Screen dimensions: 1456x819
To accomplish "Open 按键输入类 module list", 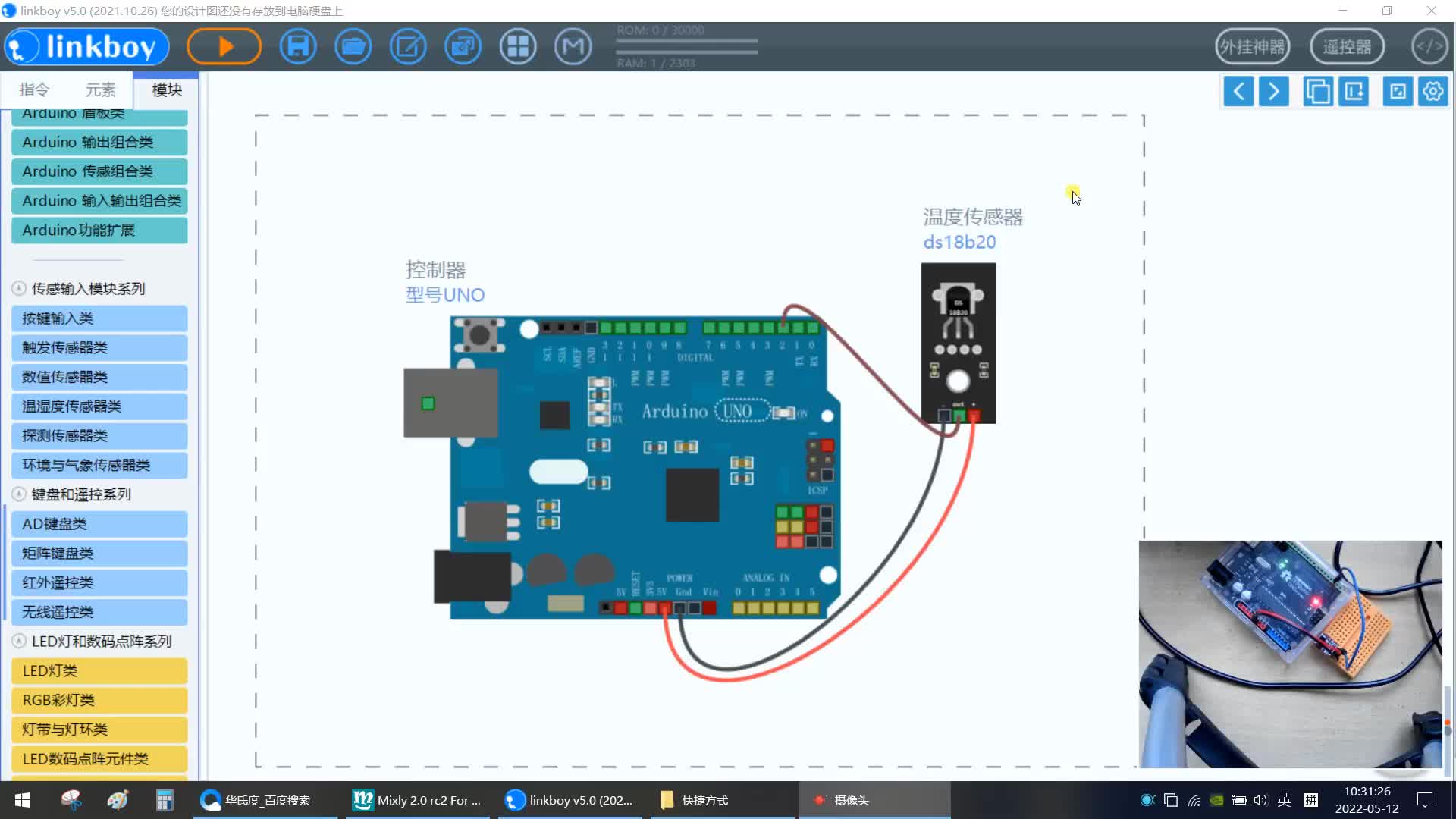I will tap(99, 318).
